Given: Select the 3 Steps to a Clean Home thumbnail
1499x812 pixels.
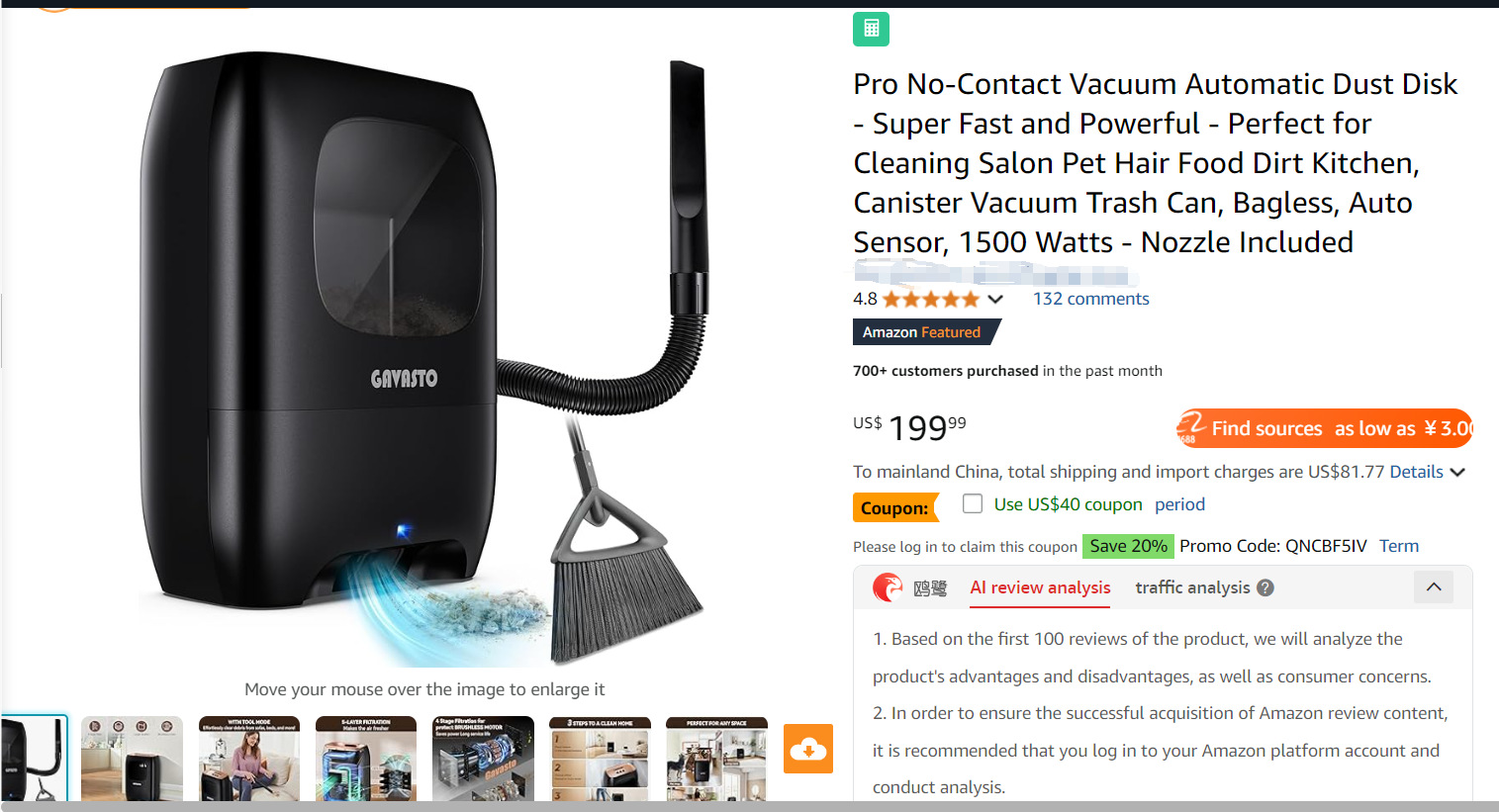Looking at the screenshot, I should coord(601,759).
